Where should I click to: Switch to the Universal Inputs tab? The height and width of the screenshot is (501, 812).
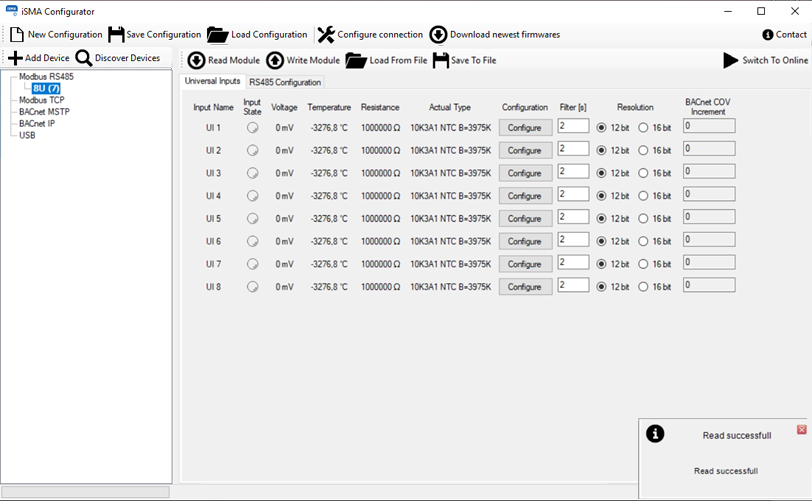click(x=212, y=81)
